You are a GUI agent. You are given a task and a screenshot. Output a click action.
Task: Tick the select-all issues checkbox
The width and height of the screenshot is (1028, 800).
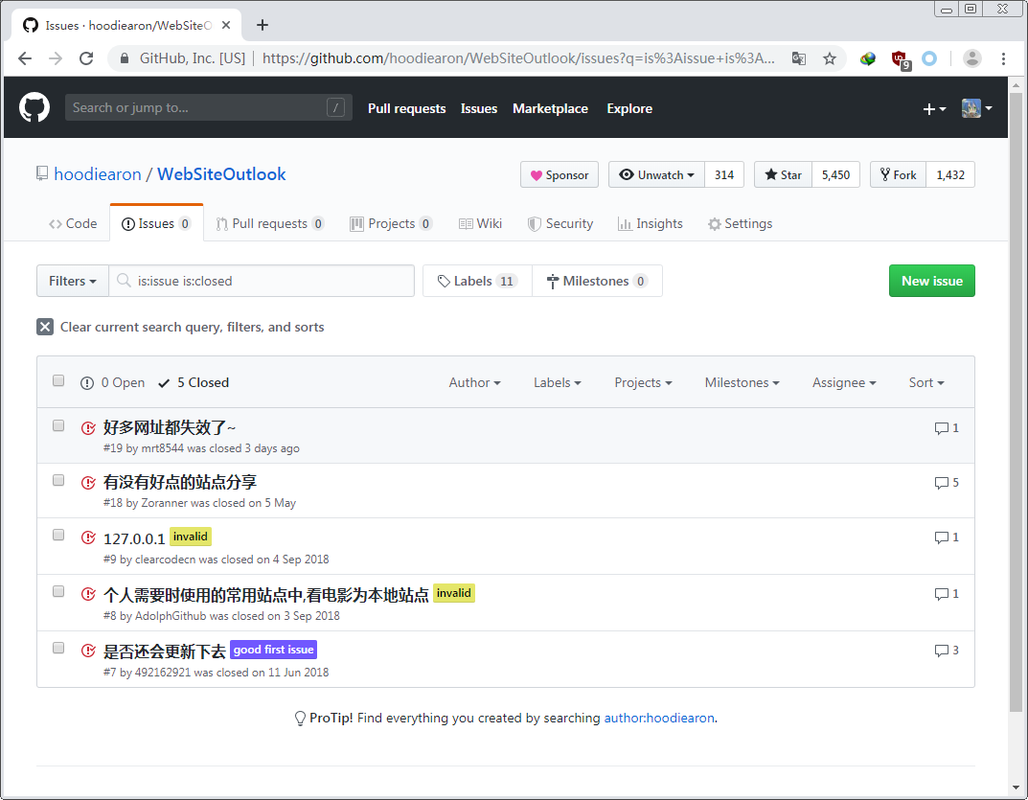coord(58,380)
